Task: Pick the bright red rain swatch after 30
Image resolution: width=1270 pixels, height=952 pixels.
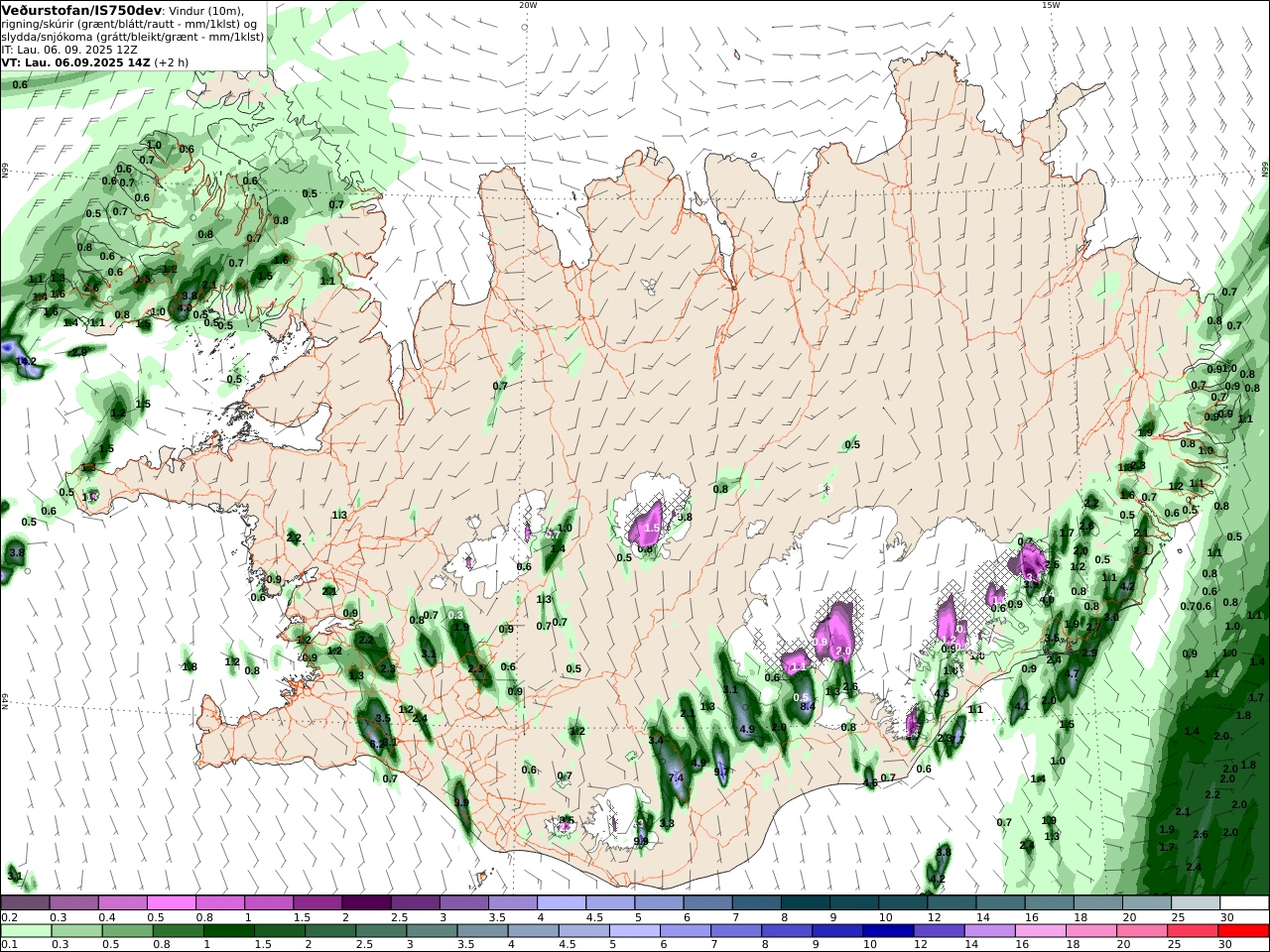Action: (x=1244, y=931)
